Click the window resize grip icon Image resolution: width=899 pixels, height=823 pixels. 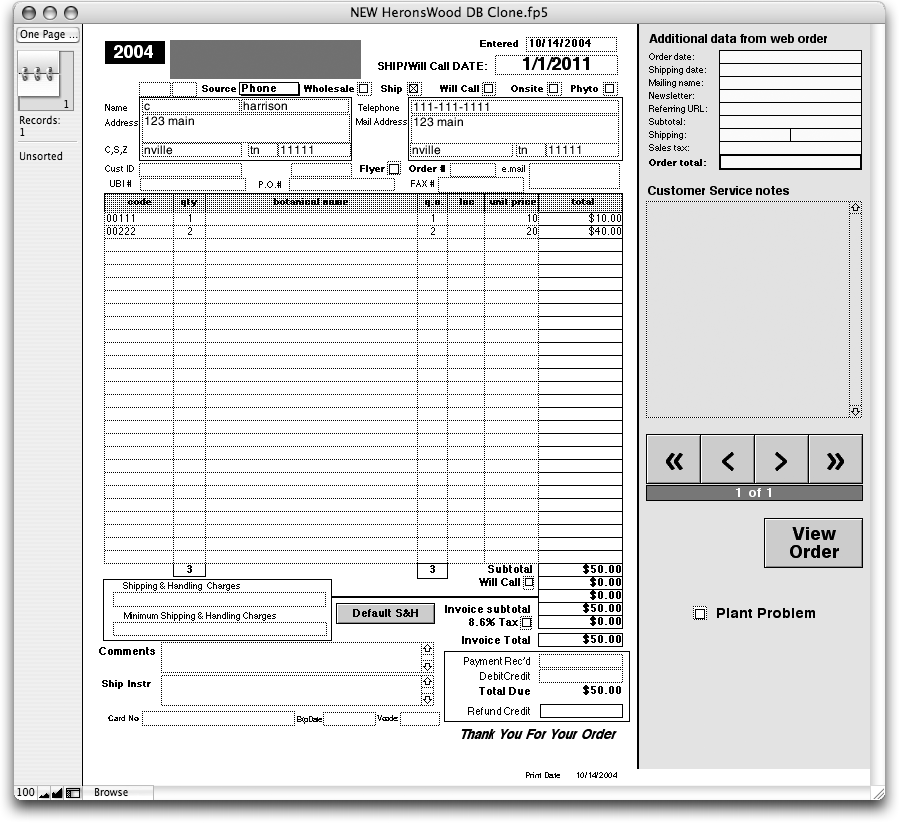coord(878,793)
